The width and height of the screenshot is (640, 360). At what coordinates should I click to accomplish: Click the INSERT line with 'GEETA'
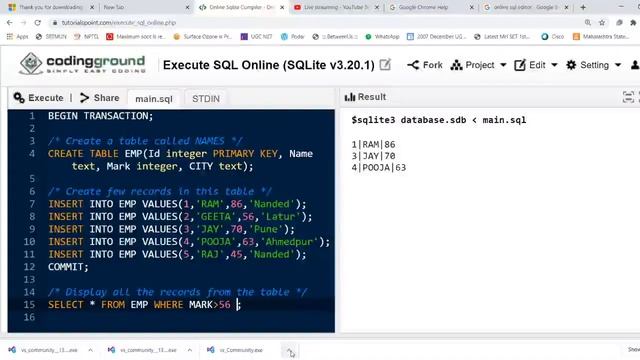(x=180, y=217)
